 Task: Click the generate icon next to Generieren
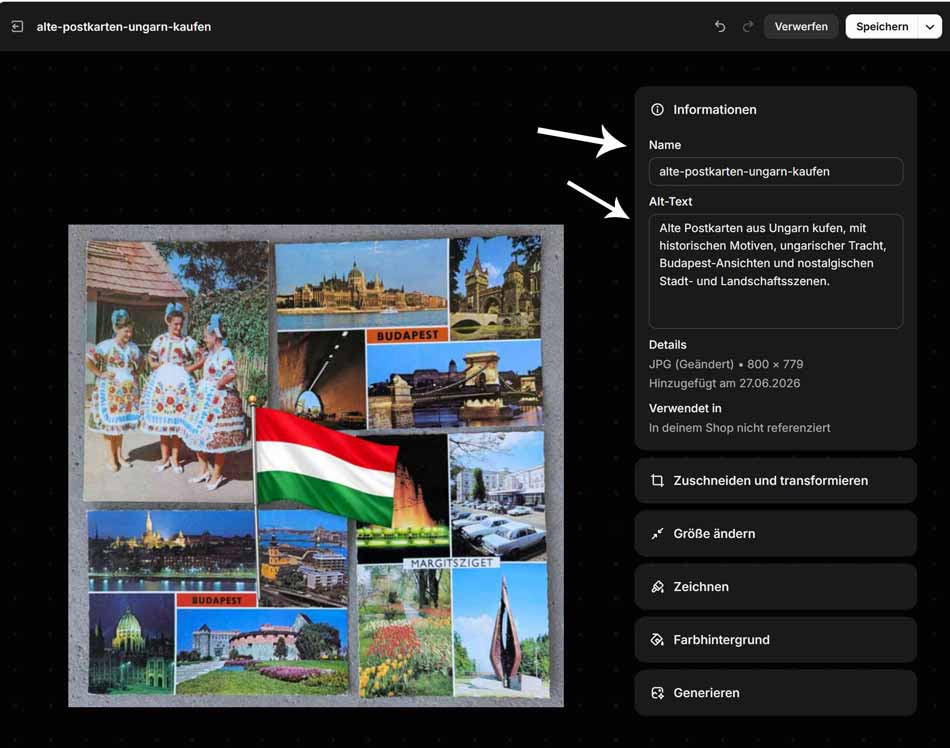pyautogui.click(x=657, y=693)
